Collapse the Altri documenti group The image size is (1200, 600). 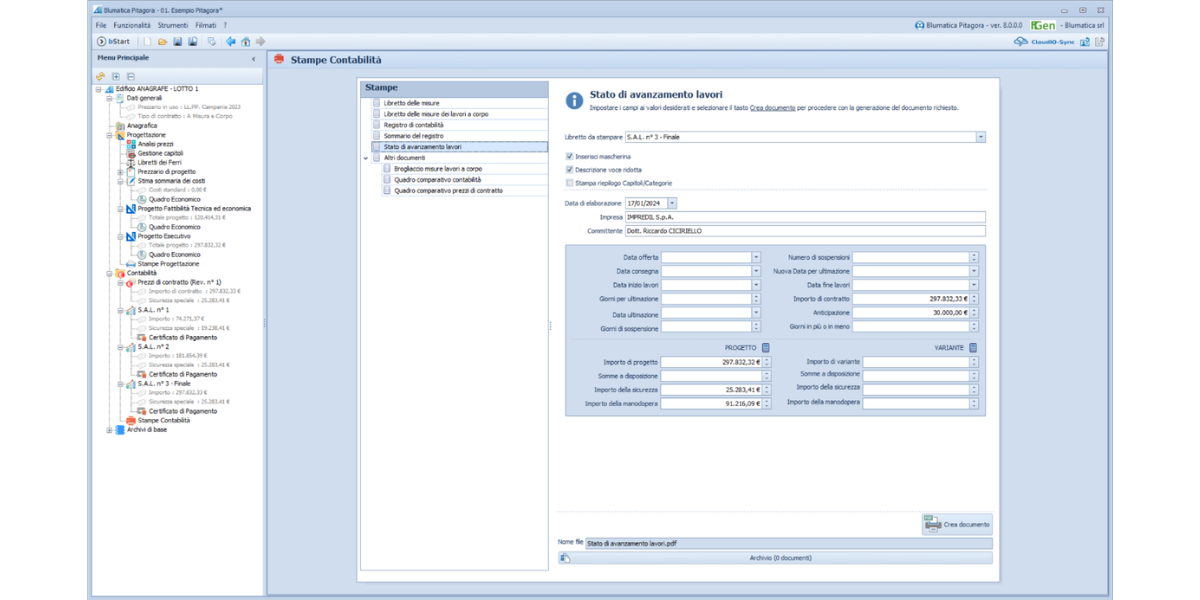366,158
